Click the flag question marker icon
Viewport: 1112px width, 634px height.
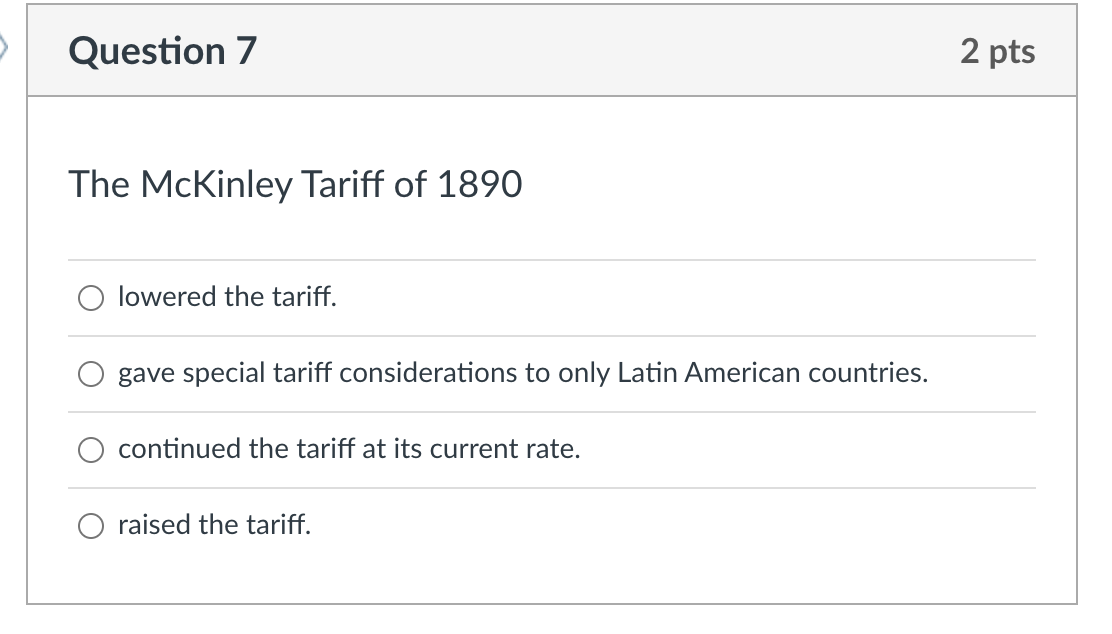[x=3, y=48]
